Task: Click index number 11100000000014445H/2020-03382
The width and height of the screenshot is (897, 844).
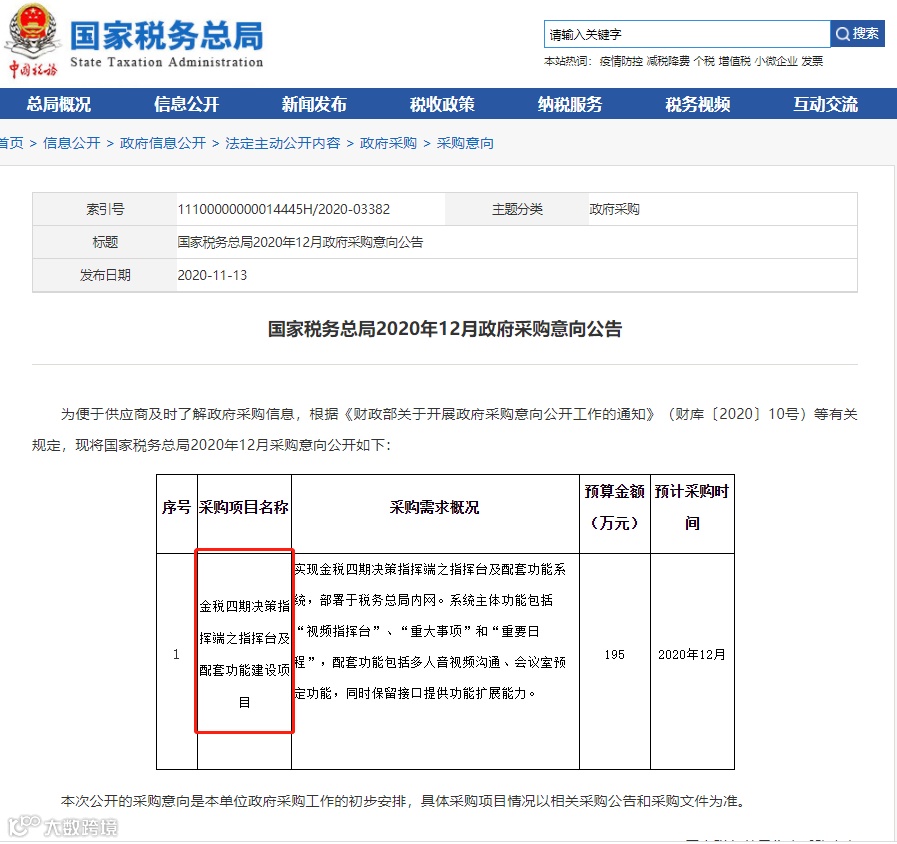Action: tap(284, 209)
